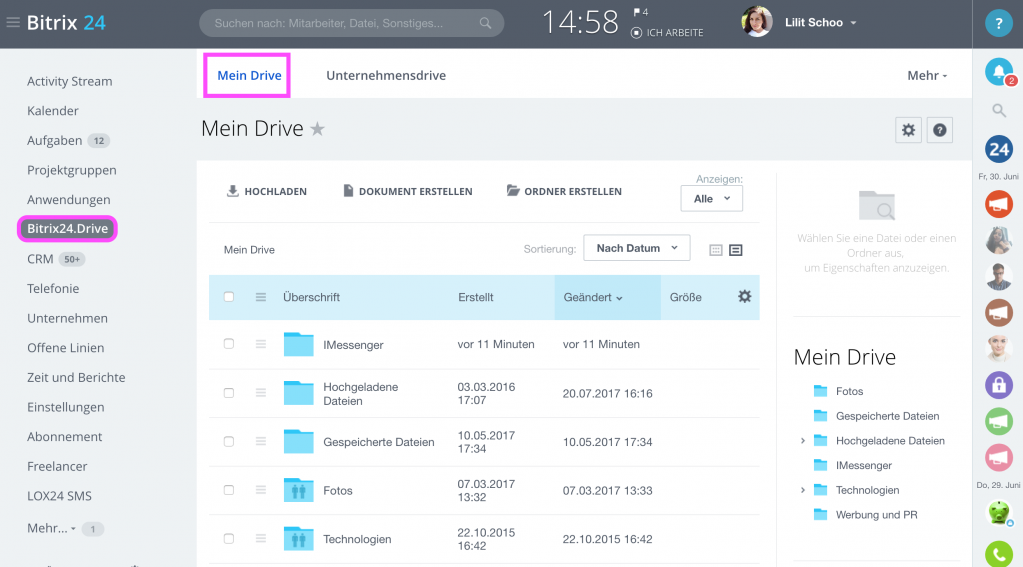Expand Technologien in folder tree
Image resolution: width=1023 pixels, height=567 pixels.
(802, 490)
